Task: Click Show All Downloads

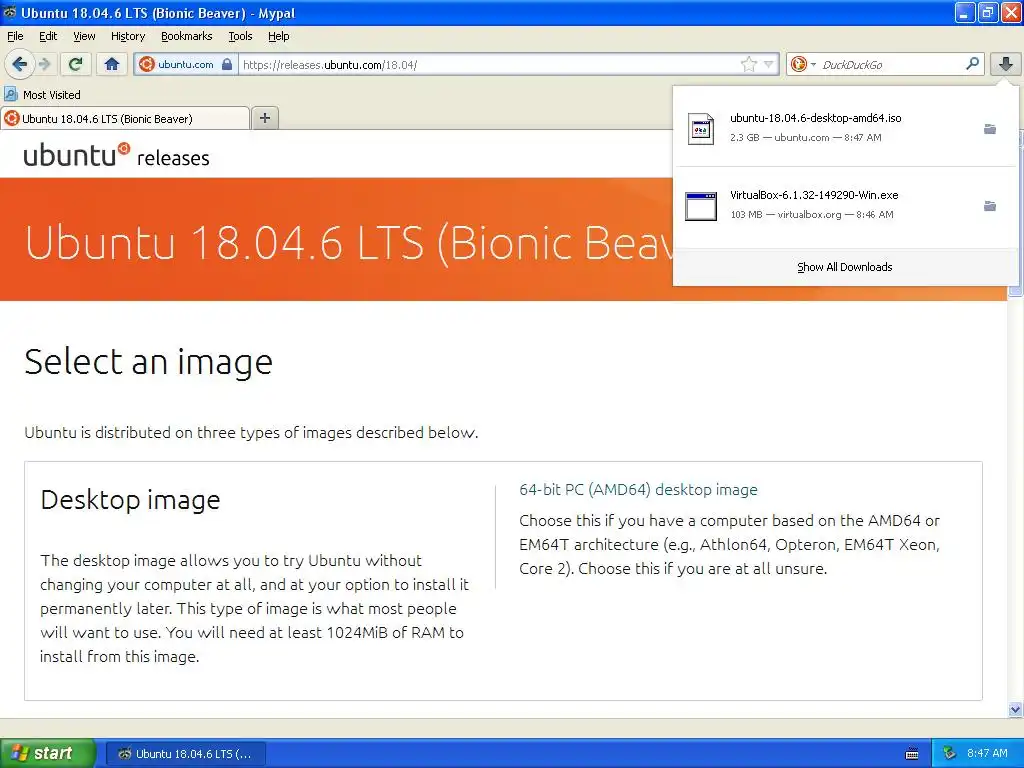Action: [844, 267]
